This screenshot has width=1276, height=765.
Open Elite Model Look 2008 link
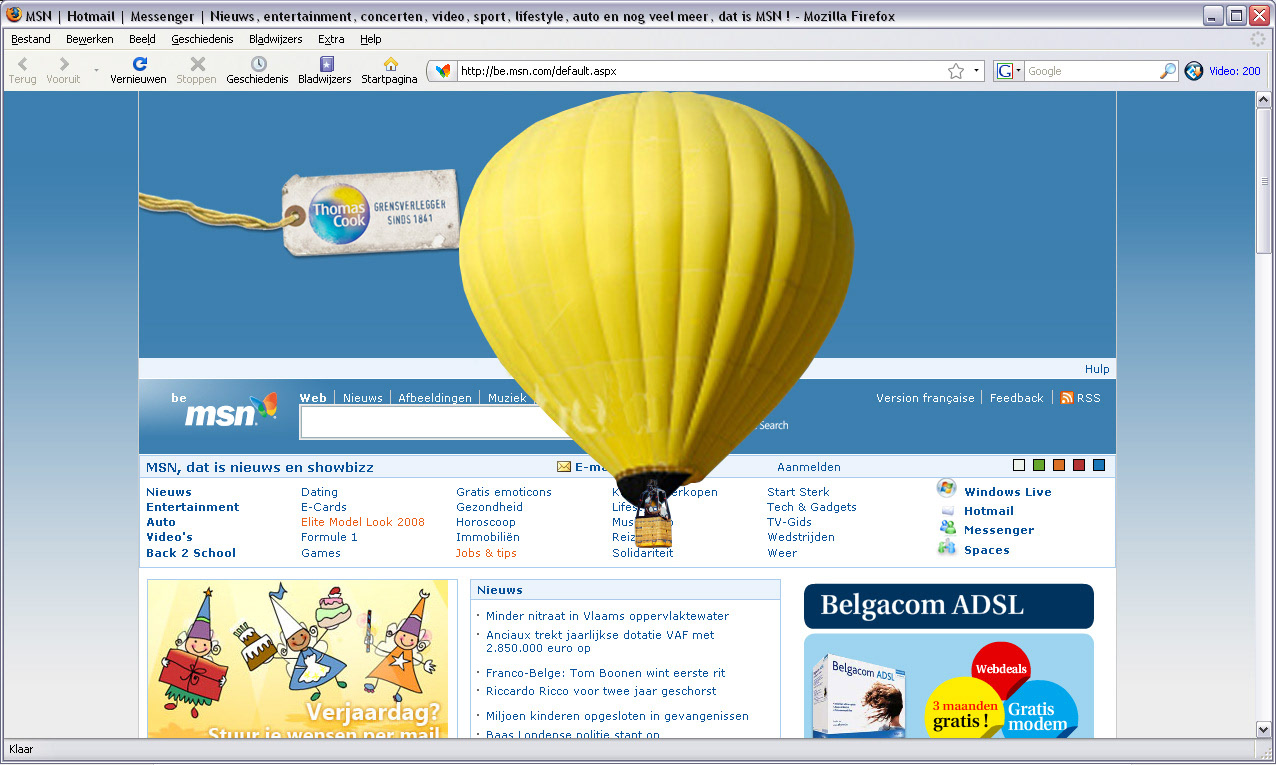[363, 522]
